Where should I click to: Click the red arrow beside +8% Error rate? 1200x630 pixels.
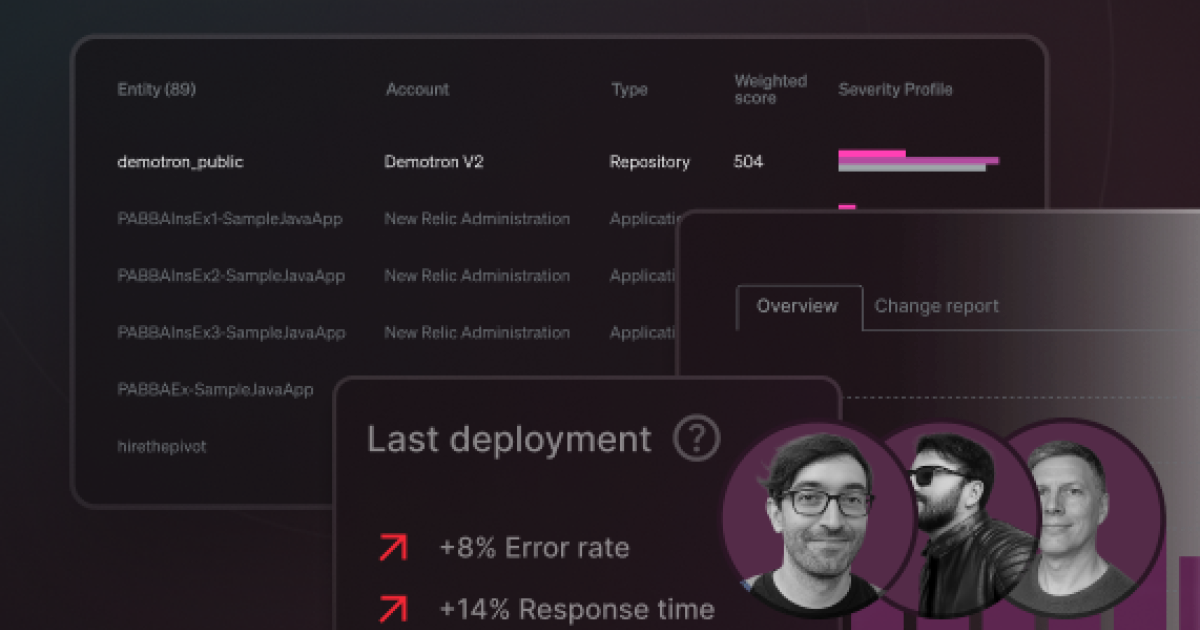pyautogui.click(x=393, y=547)
